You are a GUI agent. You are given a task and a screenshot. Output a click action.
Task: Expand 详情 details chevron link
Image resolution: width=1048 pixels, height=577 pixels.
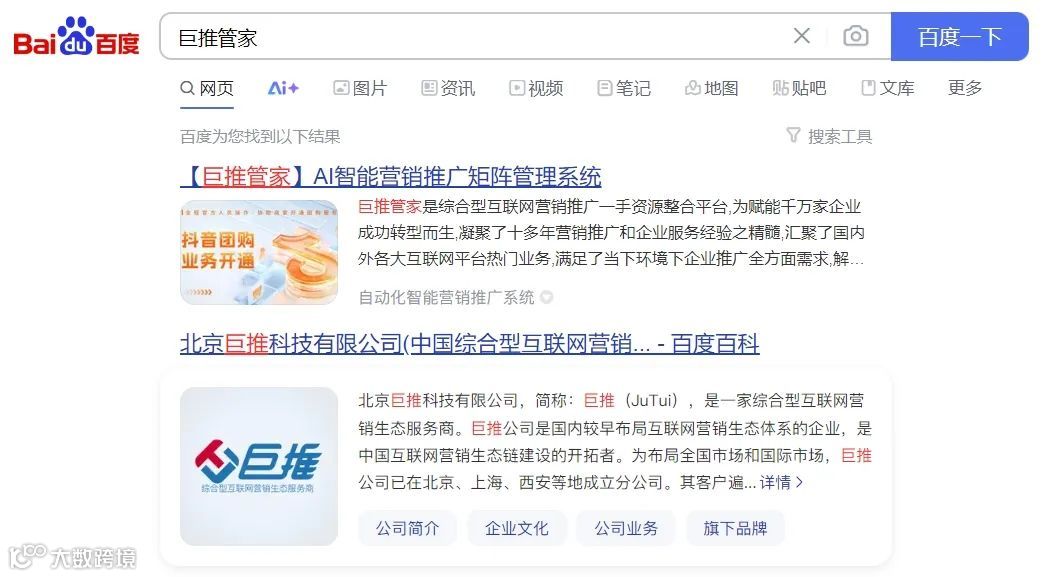[781, 482]
